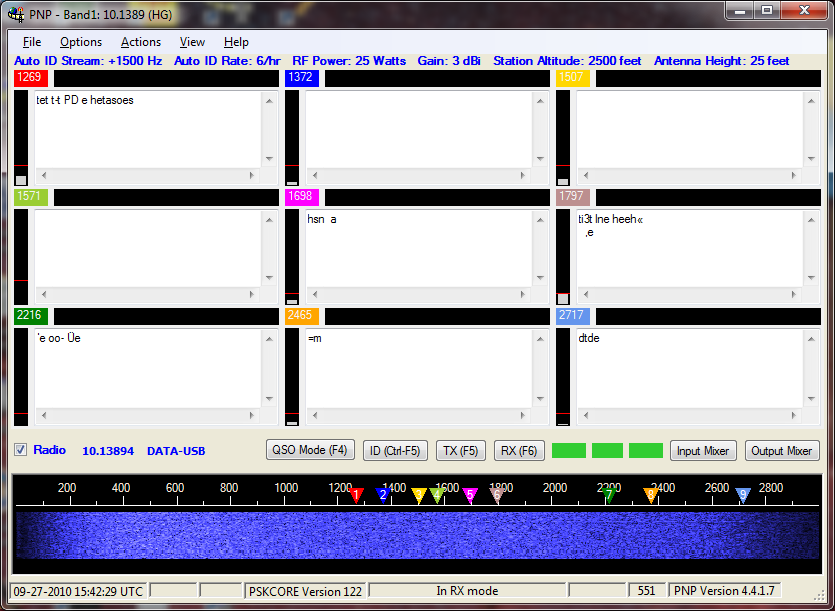Image resolution: width=835 pixels, height=611 pixels.
Task: Click the In RX mode status field
Action: [467, 591]
